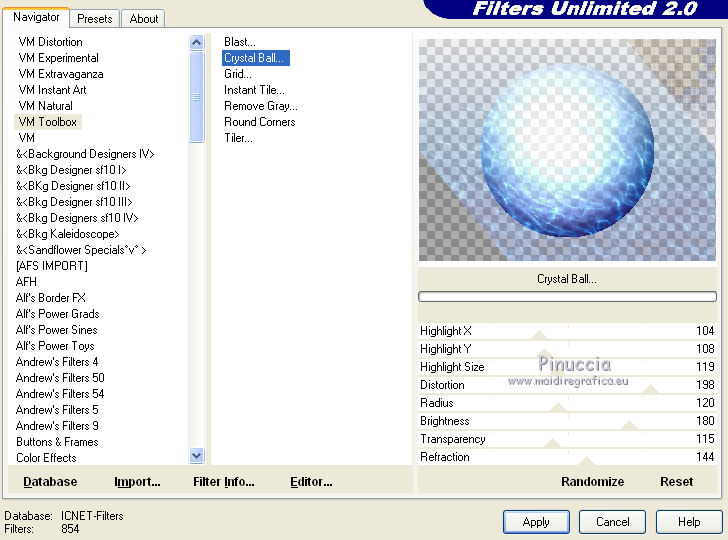Click the progress bar under Crystal Ball
This screenshot has width=728, height=540.
pos(567,296)
